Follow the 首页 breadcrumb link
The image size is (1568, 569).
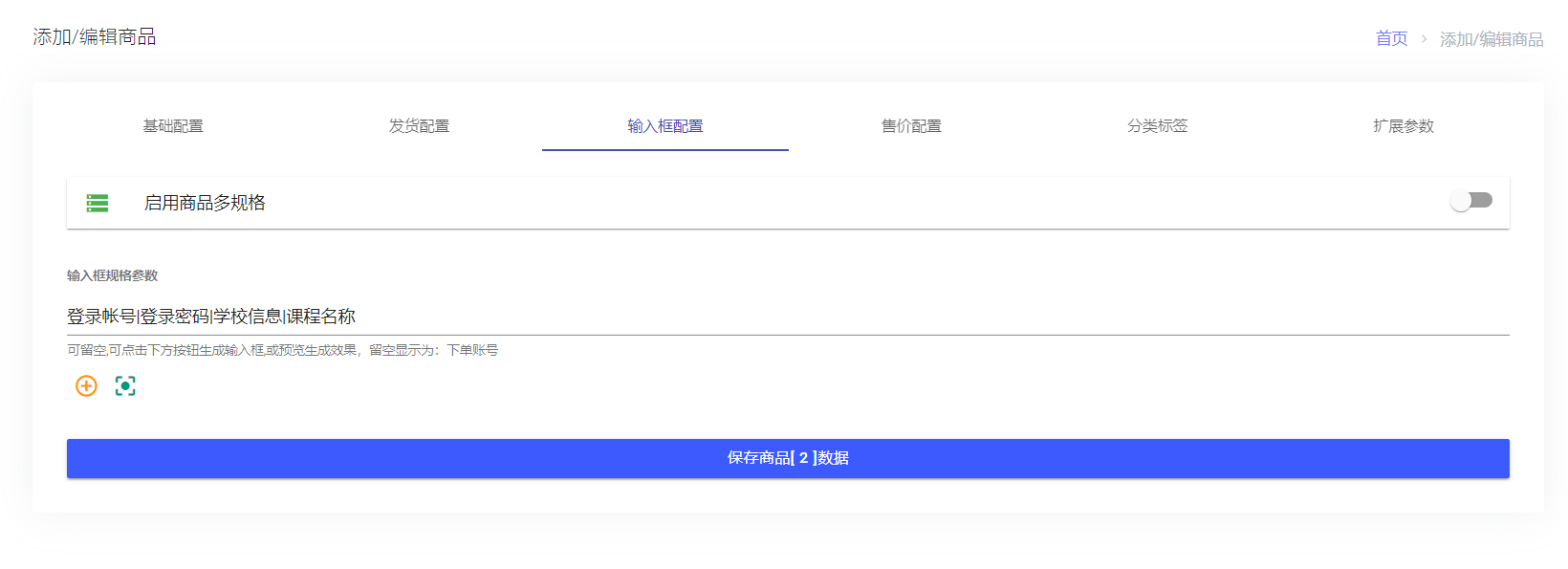pyautogui.click(x=1391, y=38)
